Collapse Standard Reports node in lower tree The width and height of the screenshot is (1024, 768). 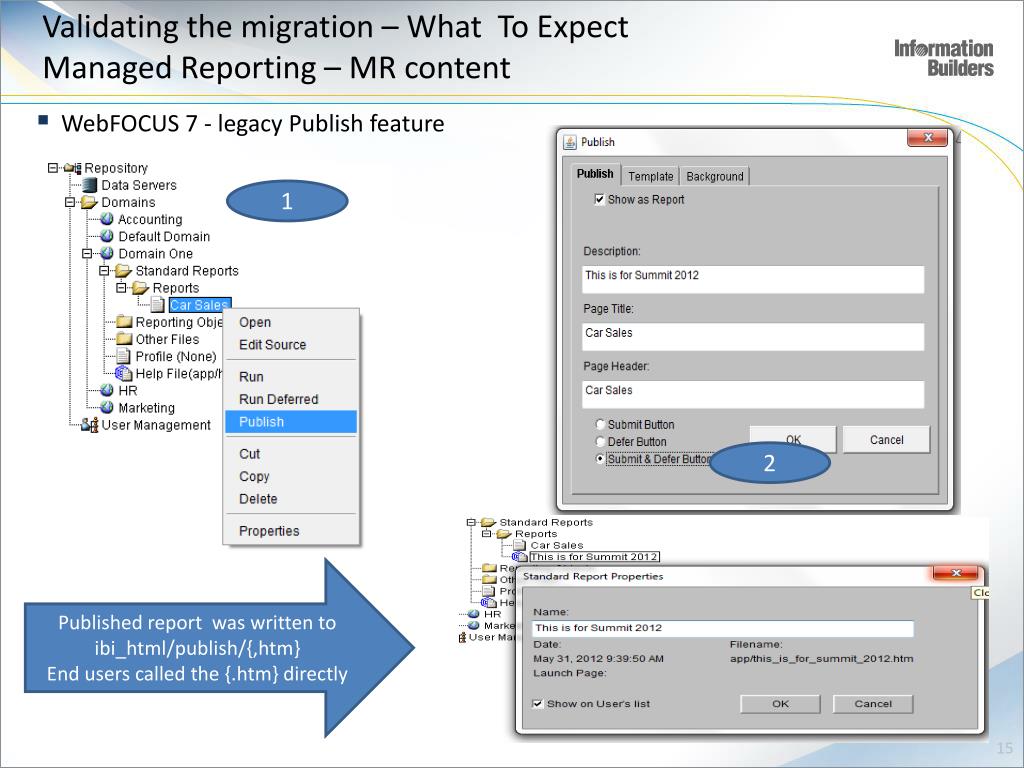pos(471,522)
